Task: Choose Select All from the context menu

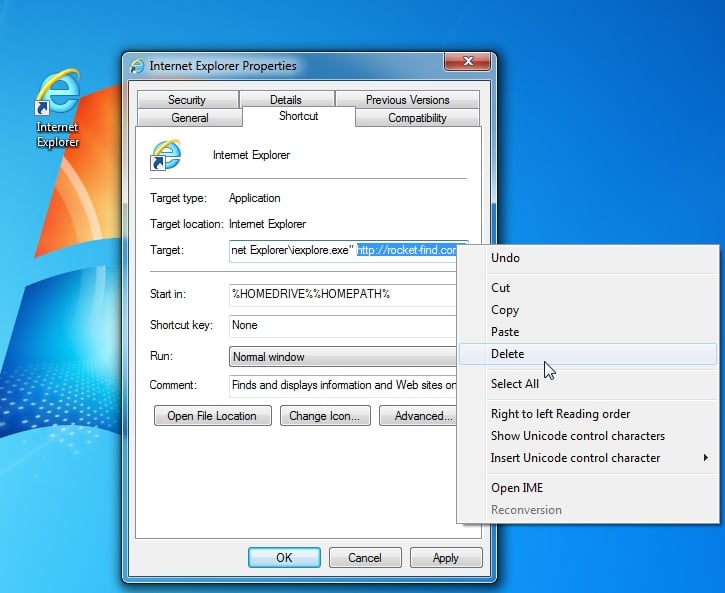Action: 588,384
